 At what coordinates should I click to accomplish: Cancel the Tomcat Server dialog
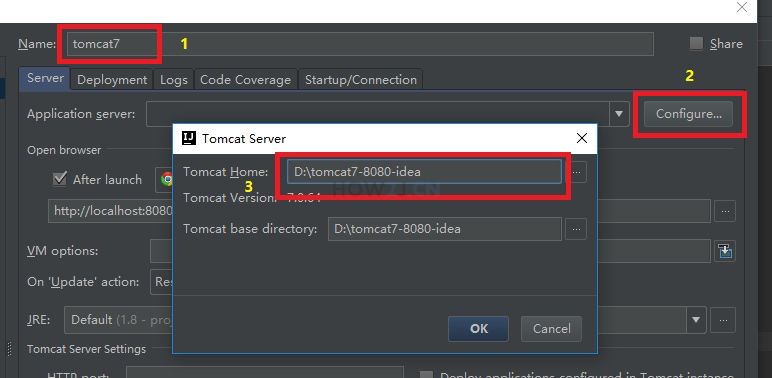click(551, 329)
